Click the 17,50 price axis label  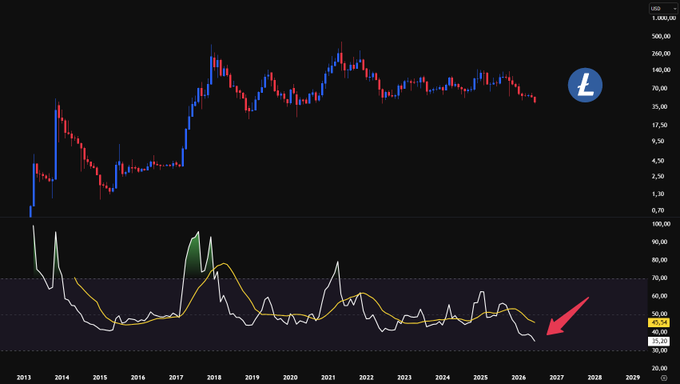point(660,125)
